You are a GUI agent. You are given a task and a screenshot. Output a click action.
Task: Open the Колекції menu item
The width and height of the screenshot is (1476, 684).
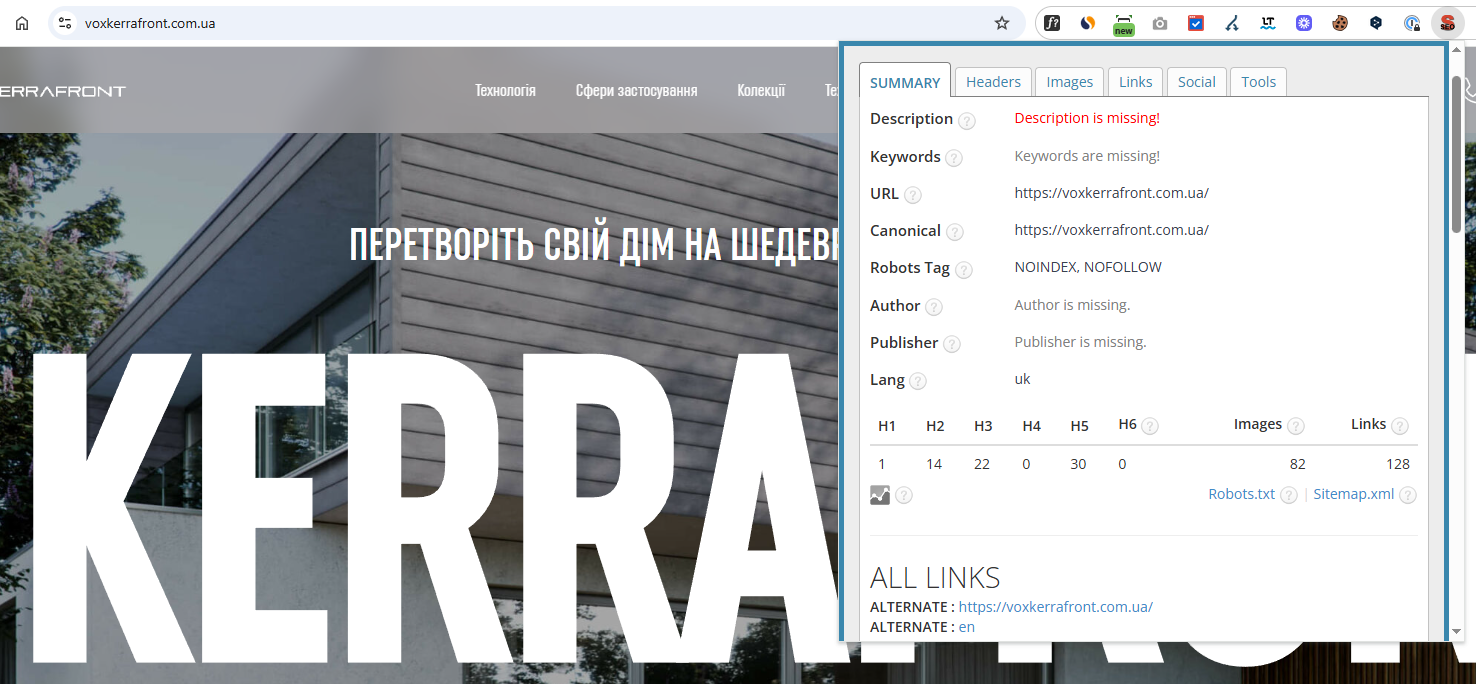click(x=761, y=90)
